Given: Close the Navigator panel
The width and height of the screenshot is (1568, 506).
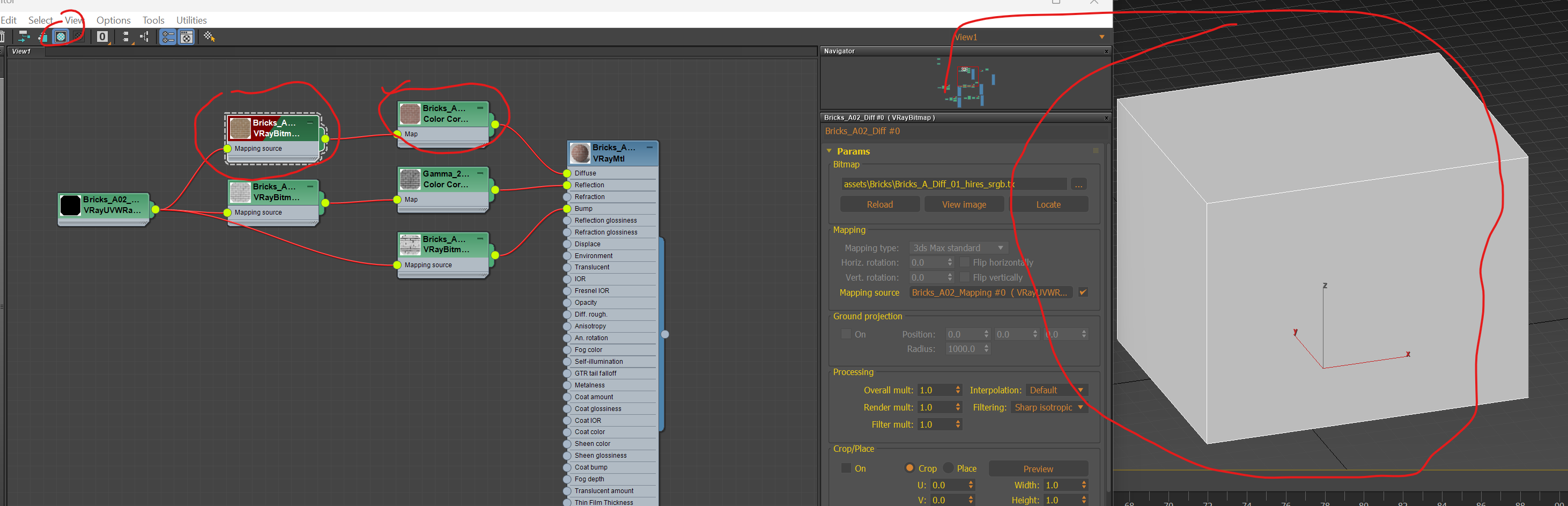Looking at the screenshot, I should pyautogui.click(x=1106, y=51).
